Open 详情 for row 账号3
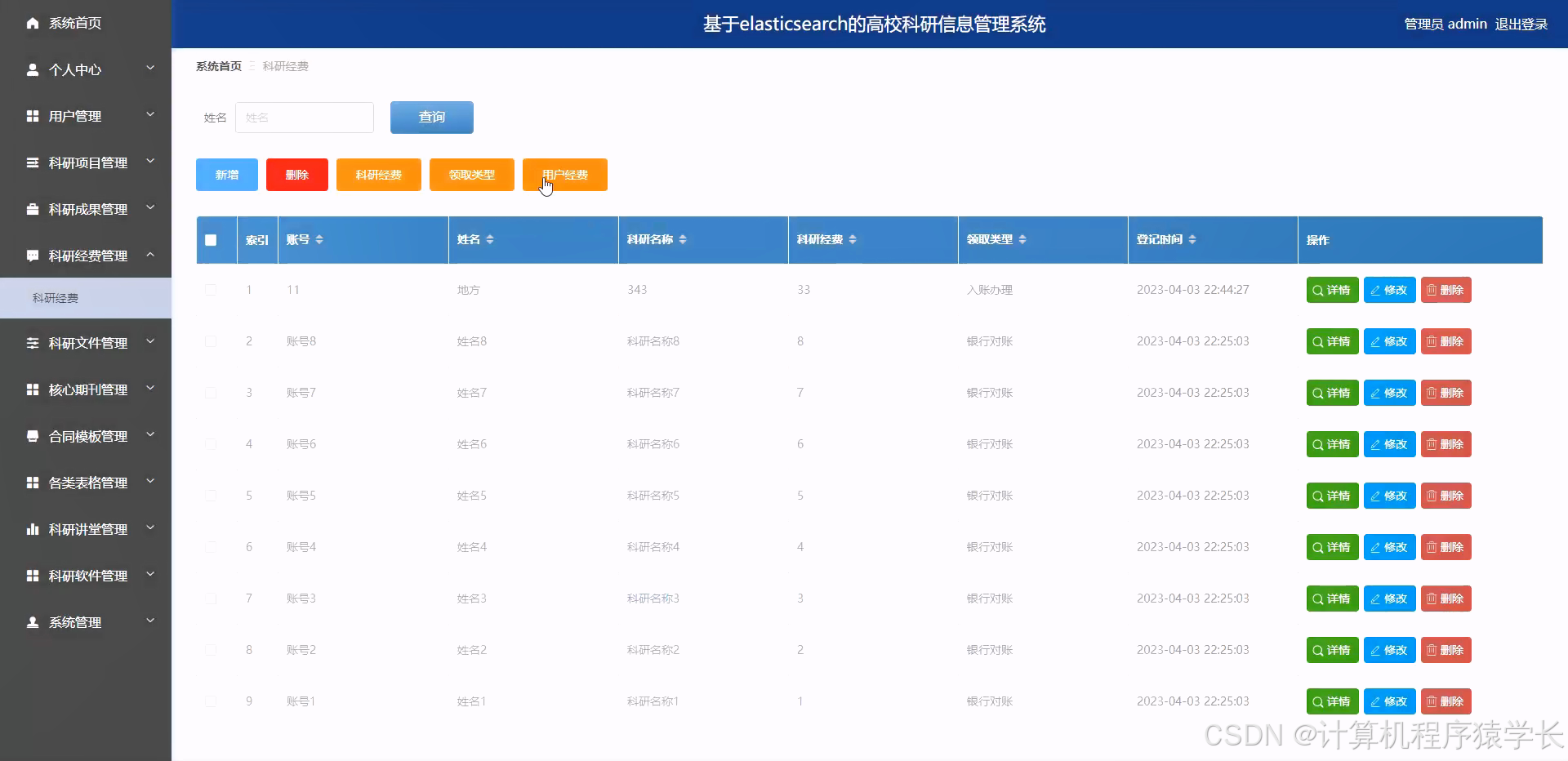 tap(1332, 599)
